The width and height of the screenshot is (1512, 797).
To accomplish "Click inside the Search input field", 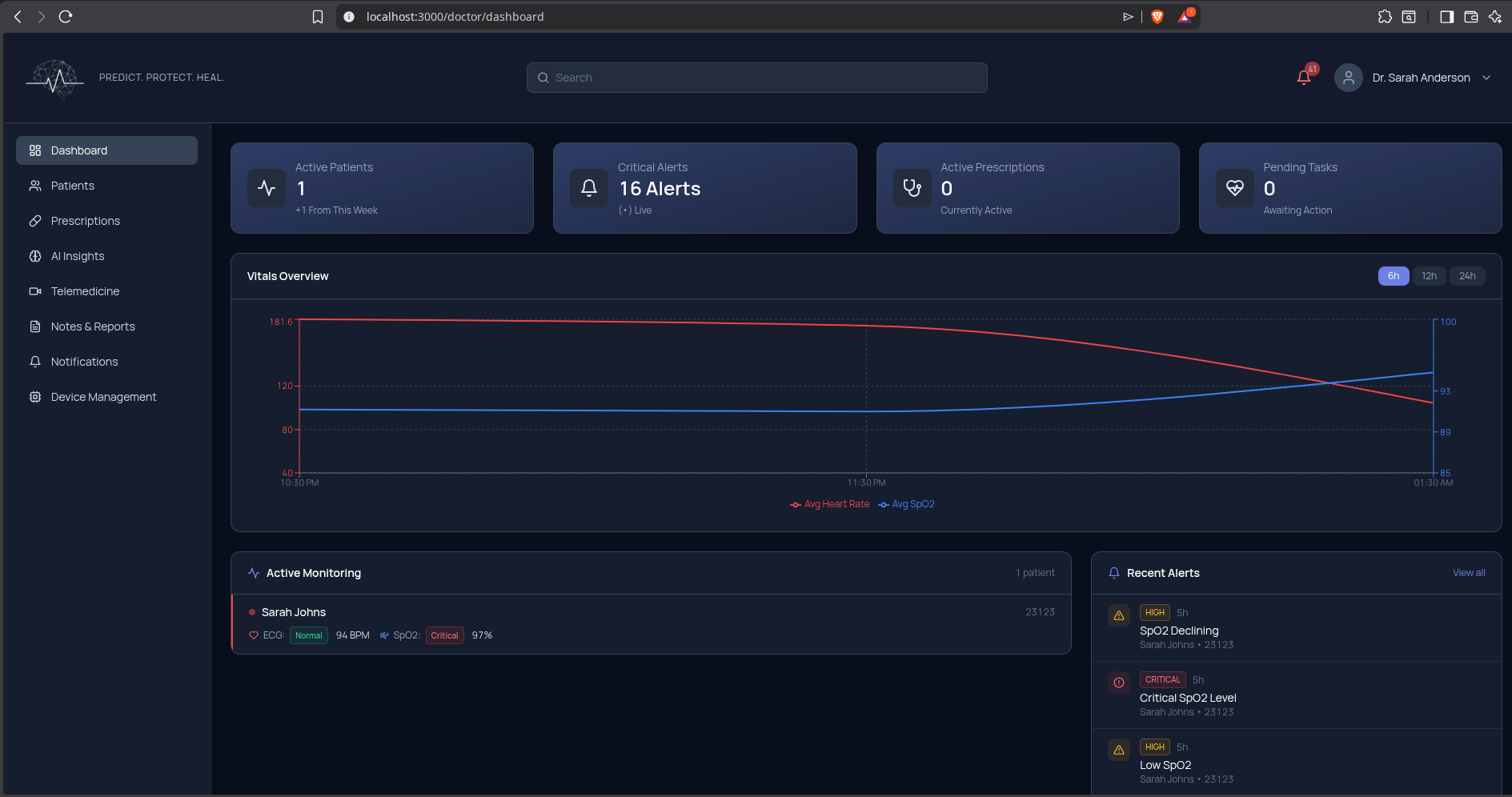I will 756,77.
